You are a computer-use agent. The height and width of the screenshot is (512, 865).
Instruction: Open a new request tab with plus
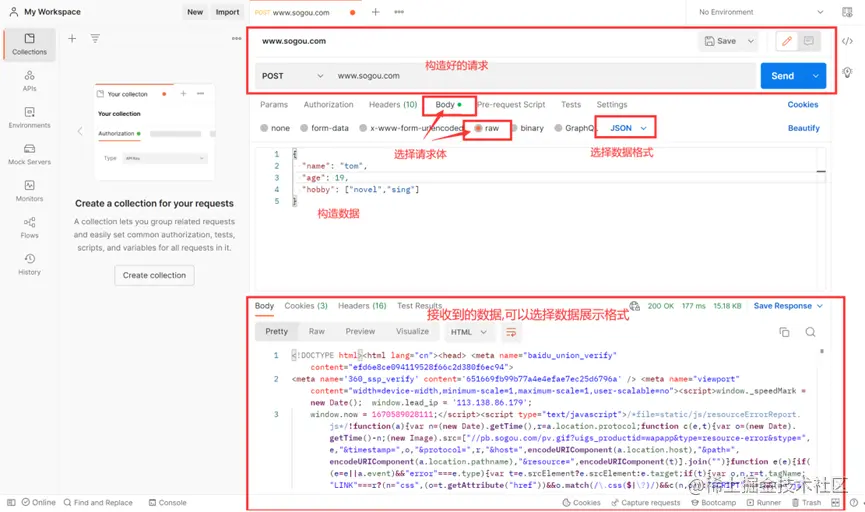pos(375,12)
